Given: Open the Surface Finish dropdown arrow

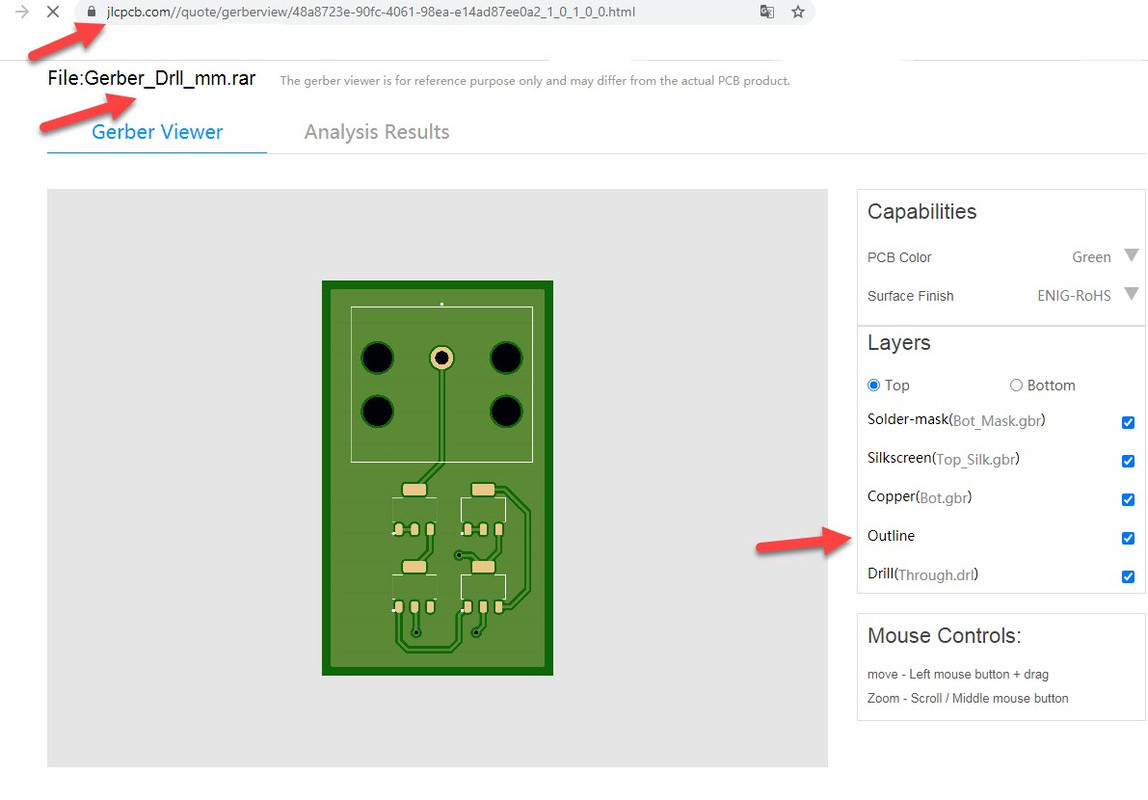Looking at the screenshot, I should tap(1131, 294).
